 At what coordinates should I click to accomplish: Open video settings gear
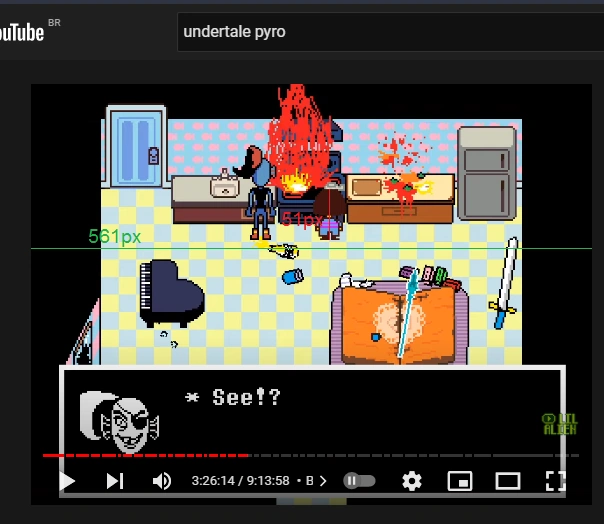[x=412, y=481]
